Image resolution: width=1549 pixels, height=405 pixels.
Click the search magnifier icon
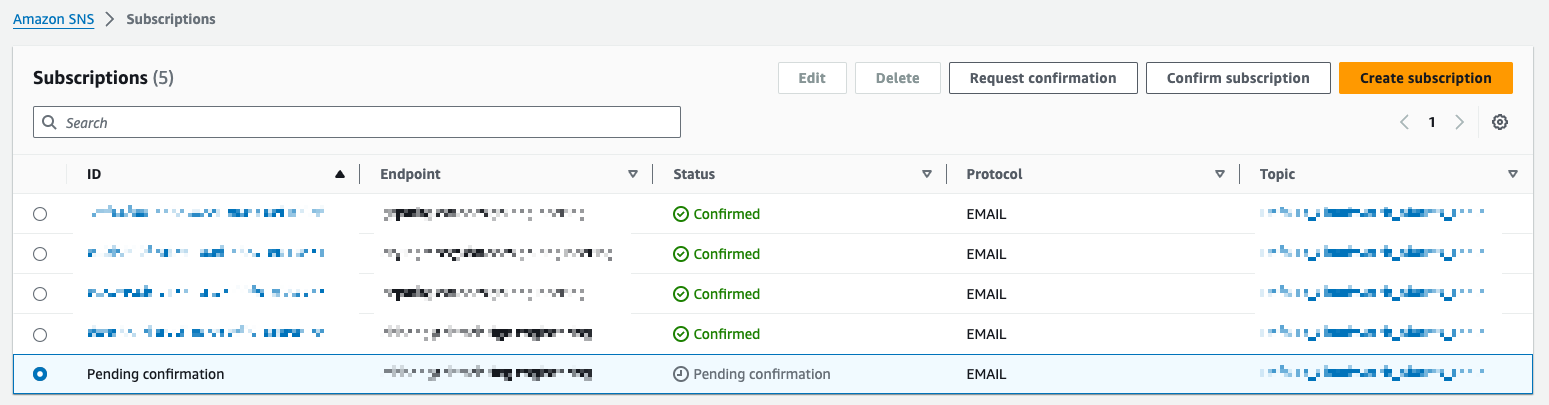pos(50,122)
